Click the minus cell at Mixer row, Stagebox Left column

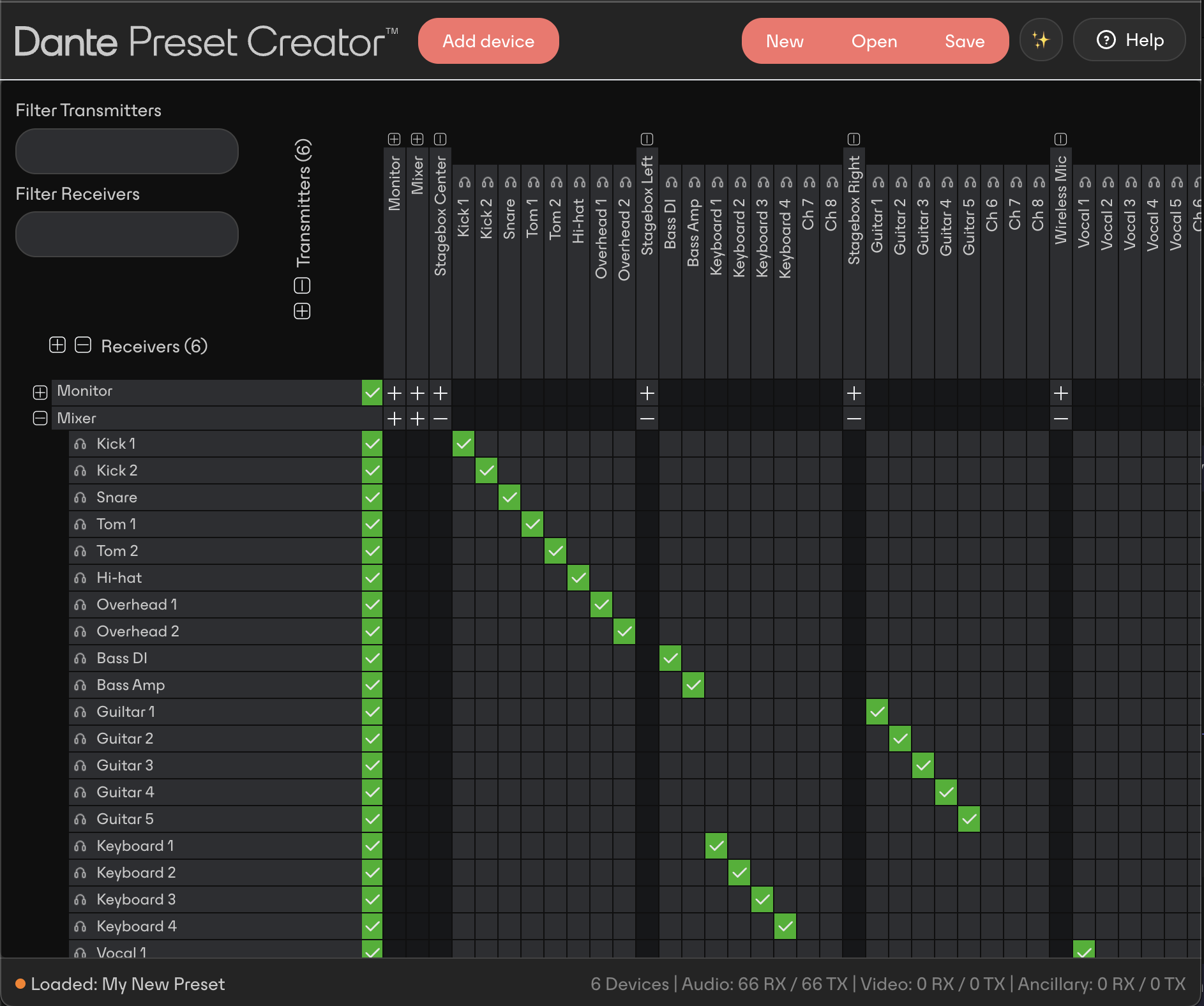(647, 419)
